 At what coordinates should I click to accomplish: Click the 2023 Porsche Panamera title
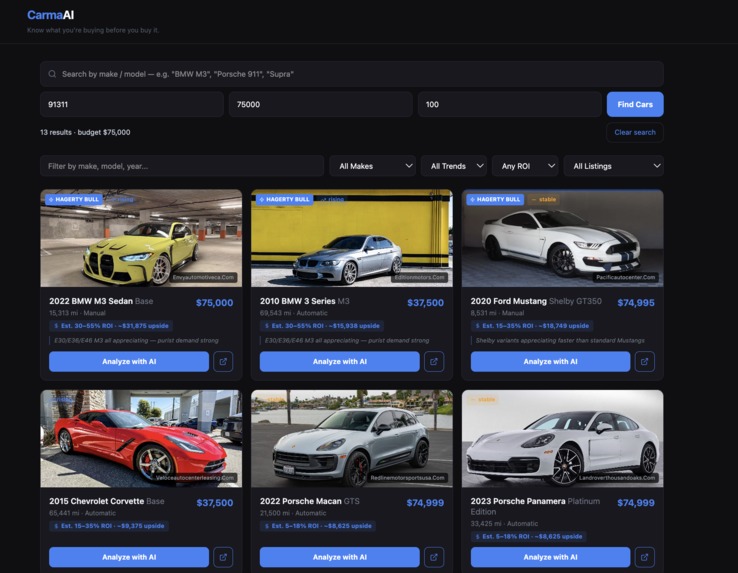click(518, 501)
